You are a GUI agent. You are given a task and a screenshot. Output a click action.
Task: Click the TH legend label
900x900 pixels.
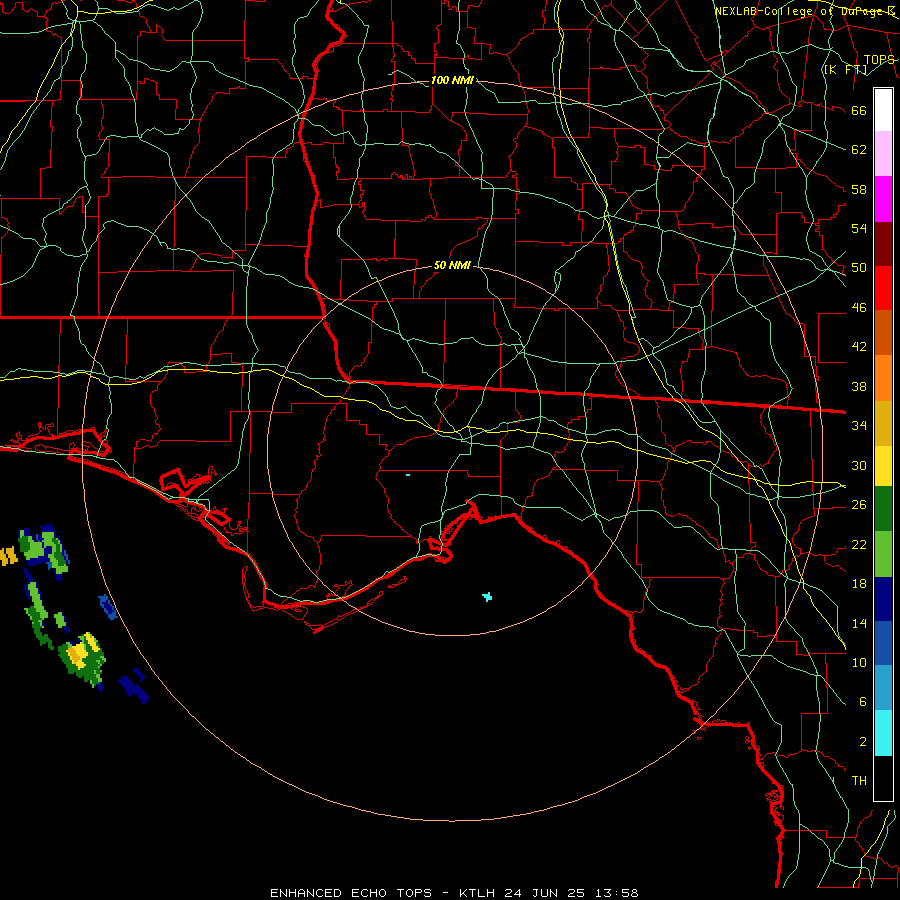(x=859, y=780)
